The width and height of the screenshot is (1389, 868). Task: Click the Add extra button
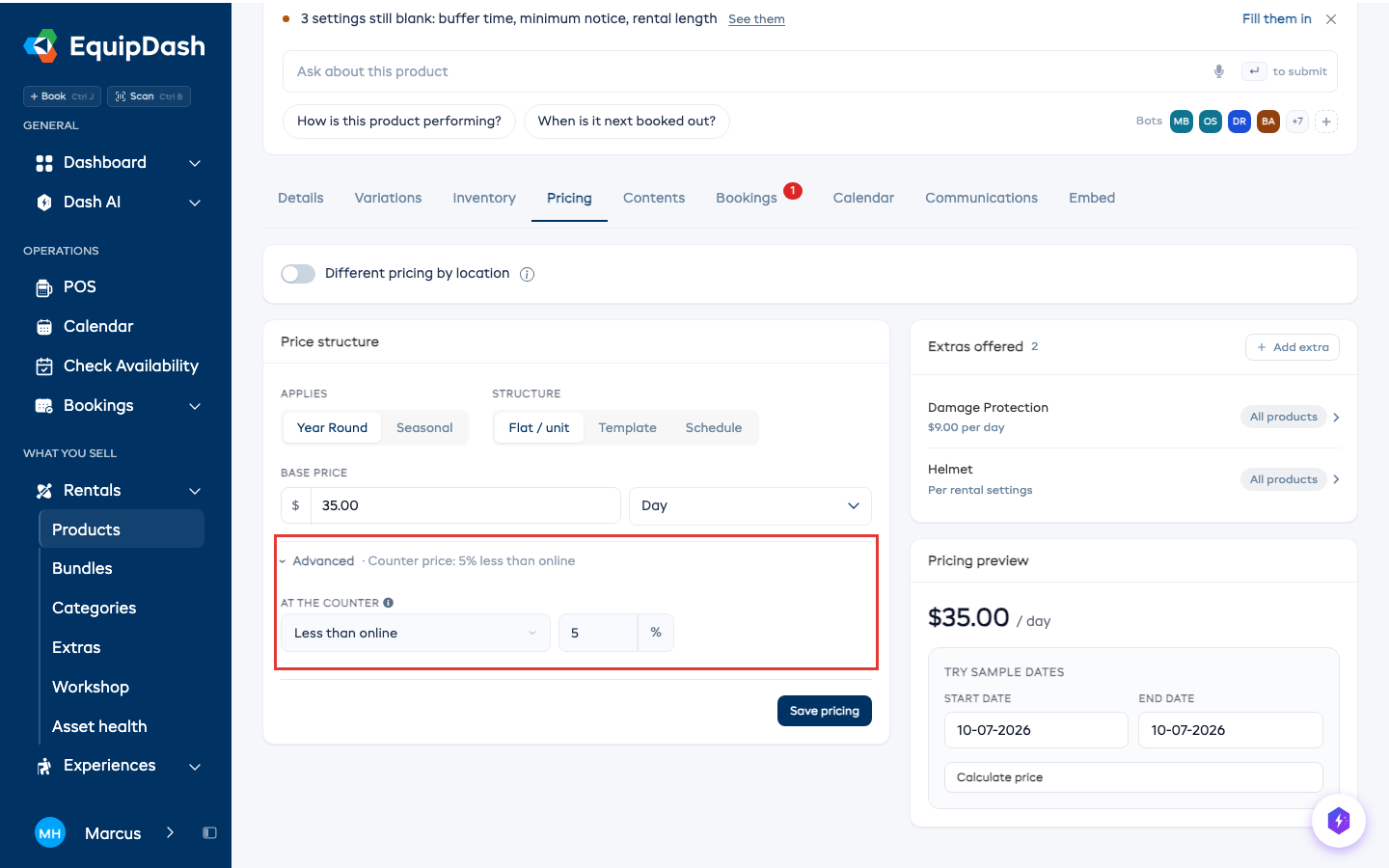tap(1293, 347)
